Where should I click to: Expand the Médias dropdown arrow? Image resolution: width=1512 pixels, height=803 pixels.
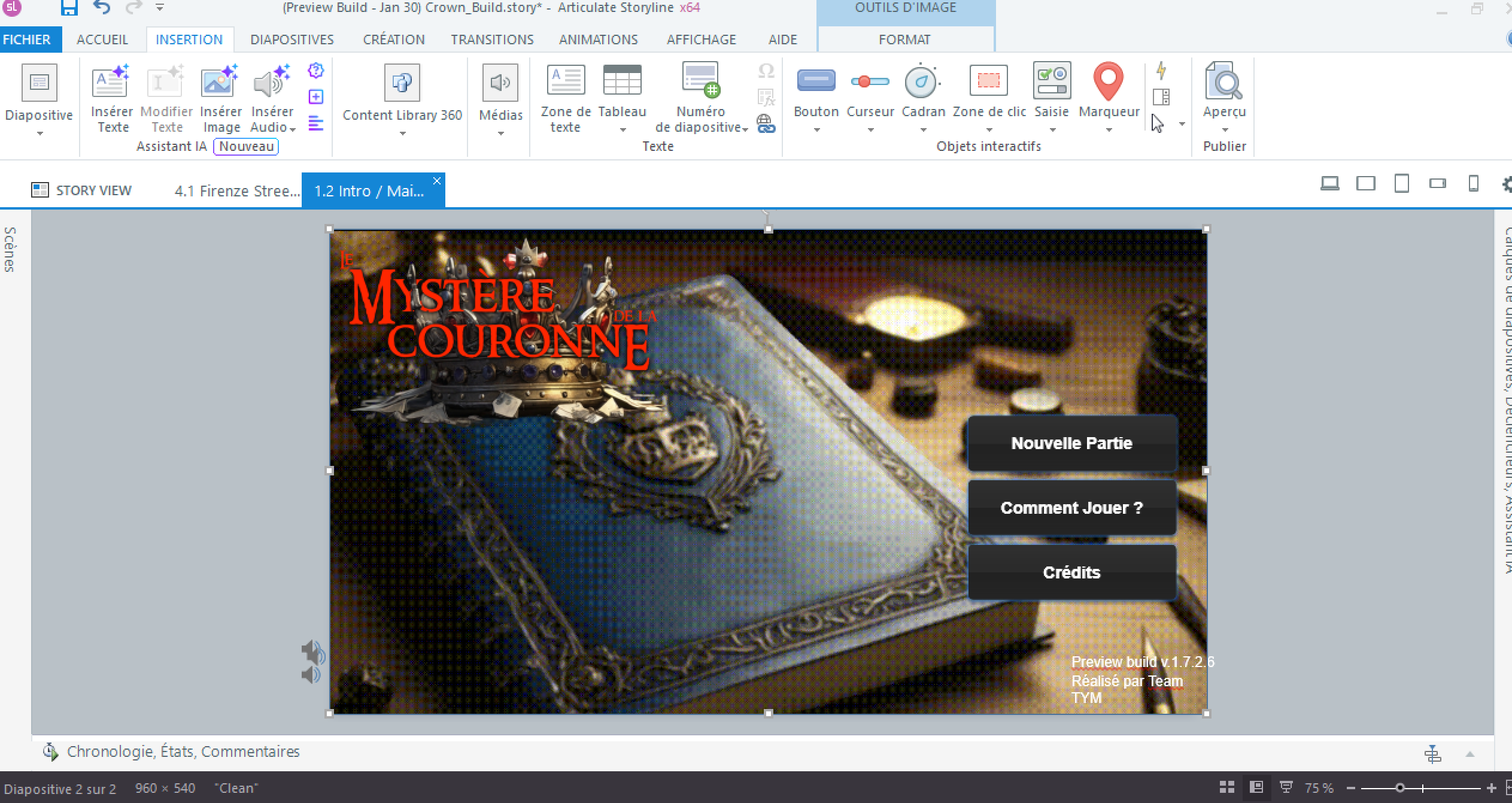click(x=500, y=134)
